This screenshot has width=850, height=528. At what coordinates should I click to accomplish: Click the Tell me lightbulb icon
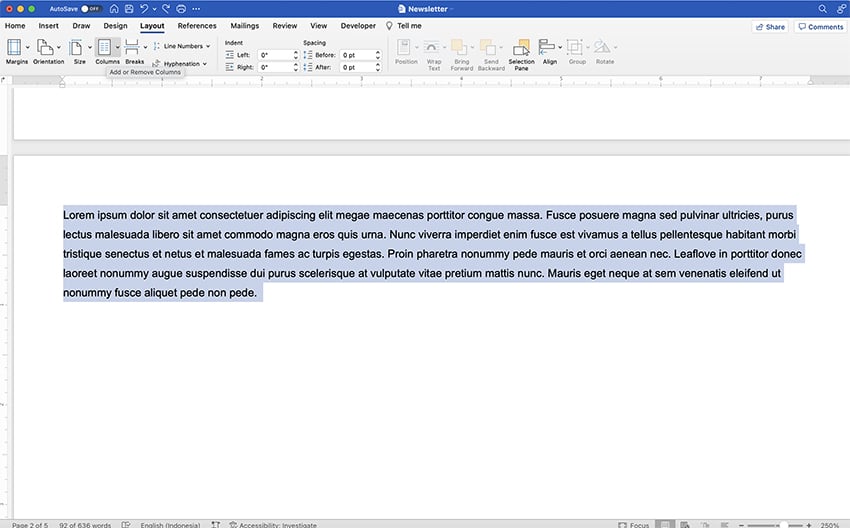pos(389,25)
